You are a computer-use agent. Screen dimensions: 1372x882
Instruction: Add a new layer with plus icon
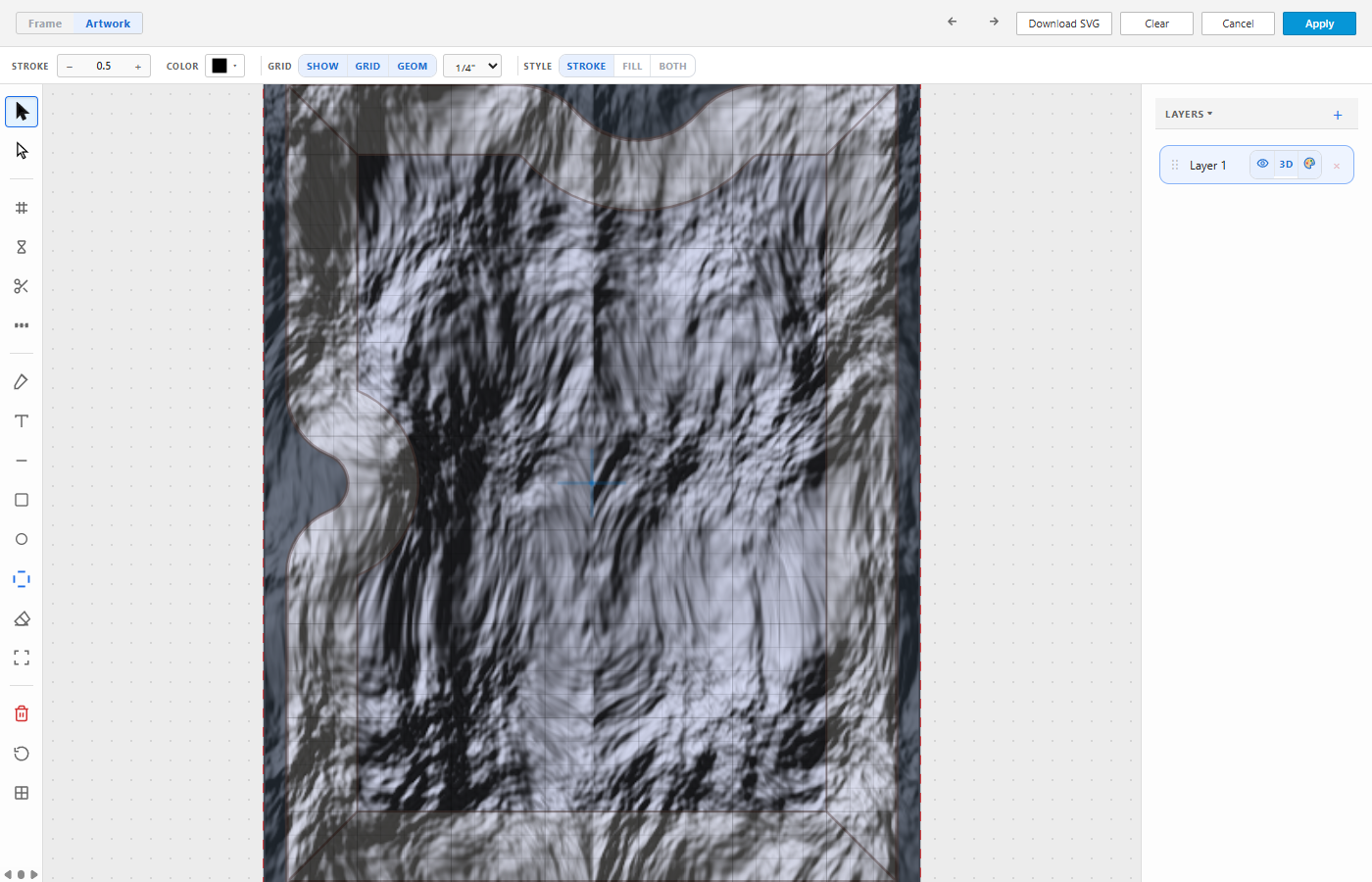coord(1338,115)
